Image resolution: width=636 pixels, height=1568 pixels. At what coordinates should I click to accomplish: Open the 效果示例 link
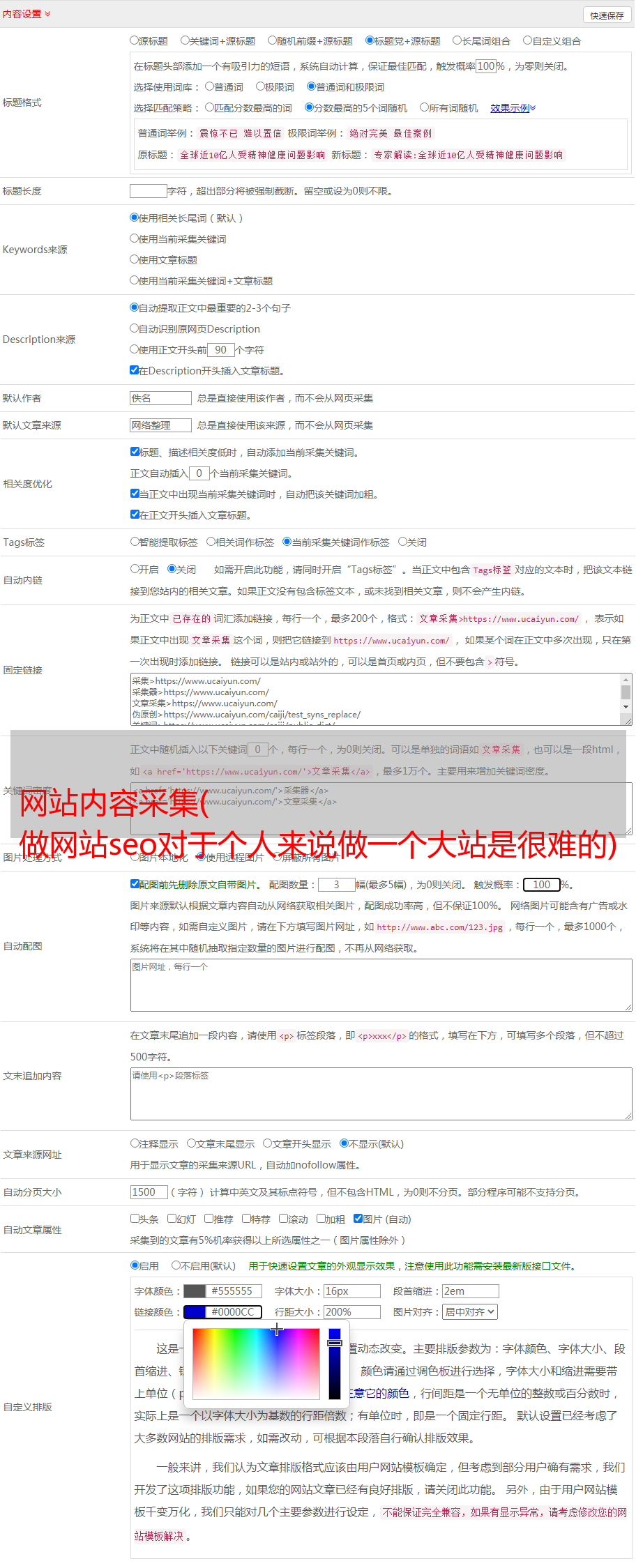[x=513, y=108]
